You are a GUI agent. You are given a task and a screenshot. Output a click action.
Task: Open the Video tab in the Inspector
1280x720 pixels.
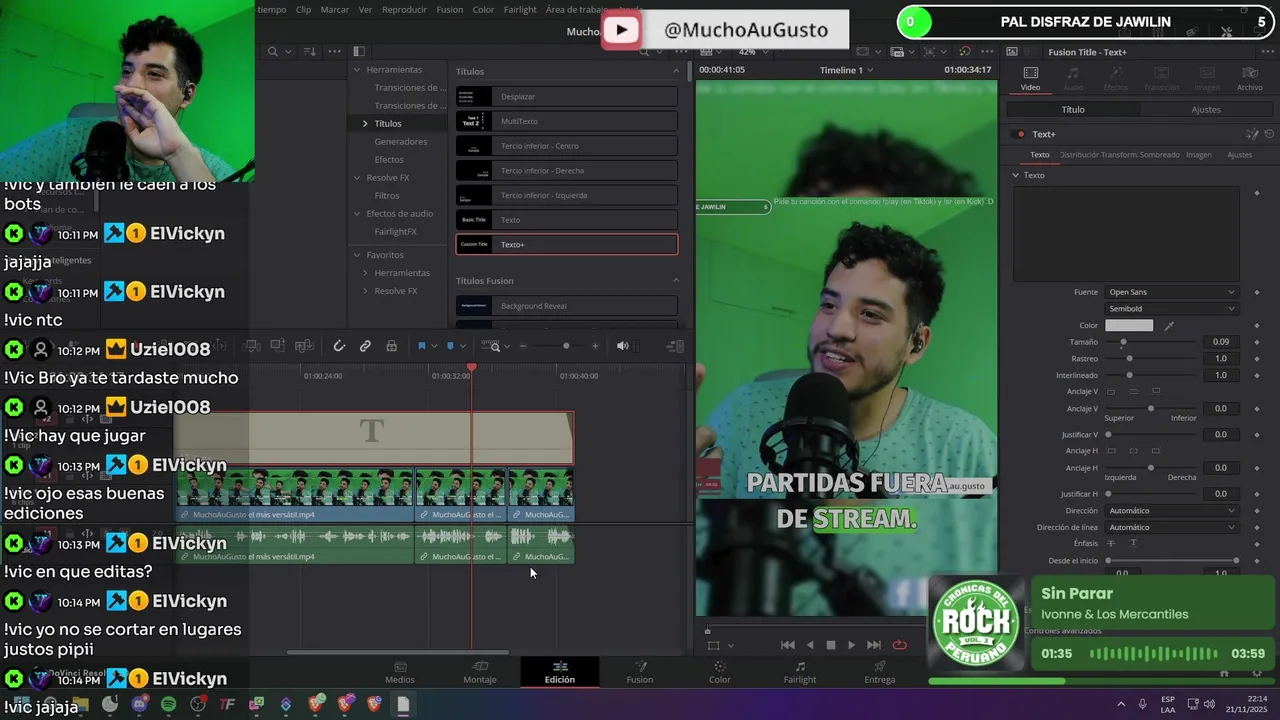coord(1030,79)
